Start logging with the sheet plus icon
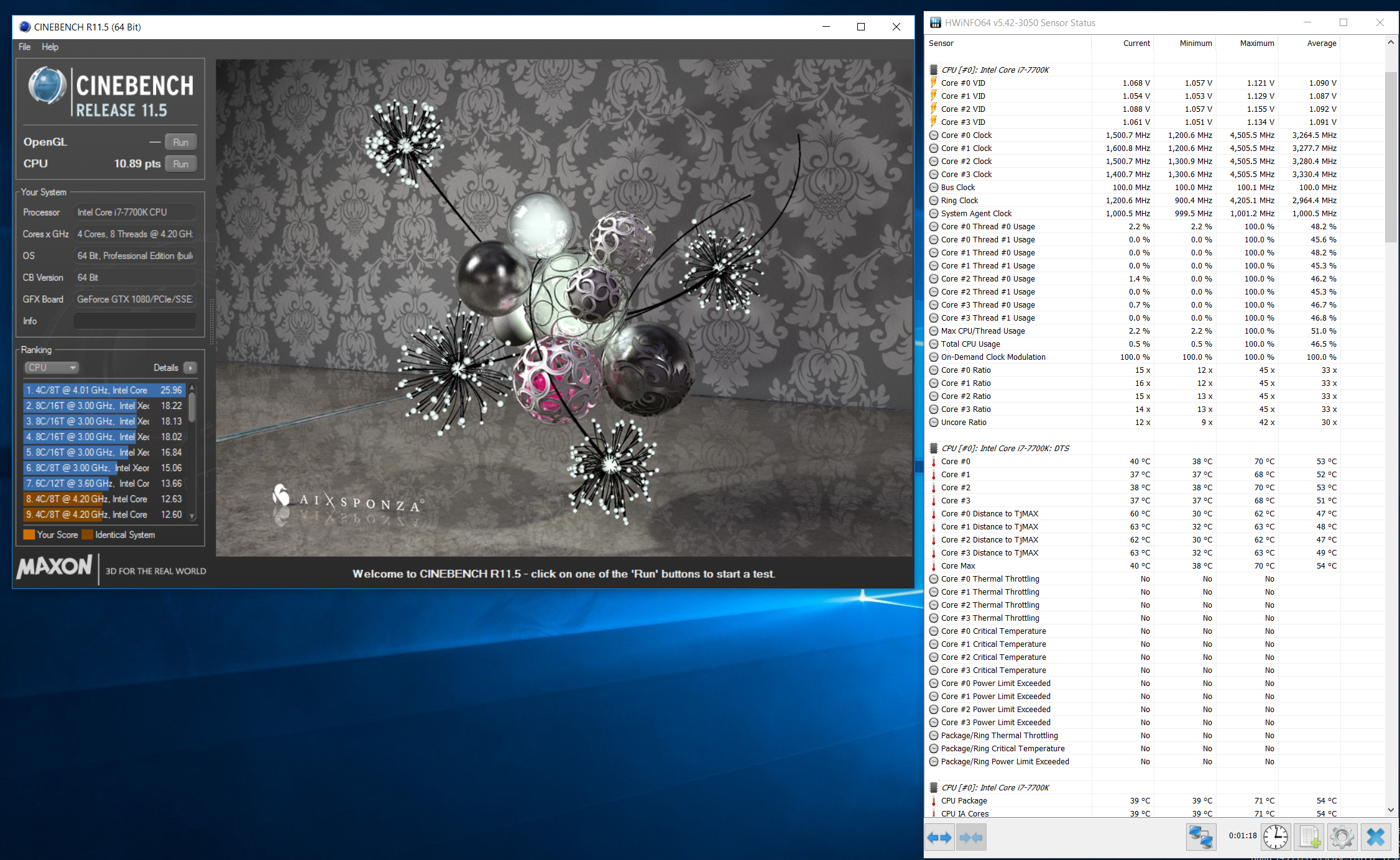This screenshot has width=1400, height=860. click(1309, 837)
